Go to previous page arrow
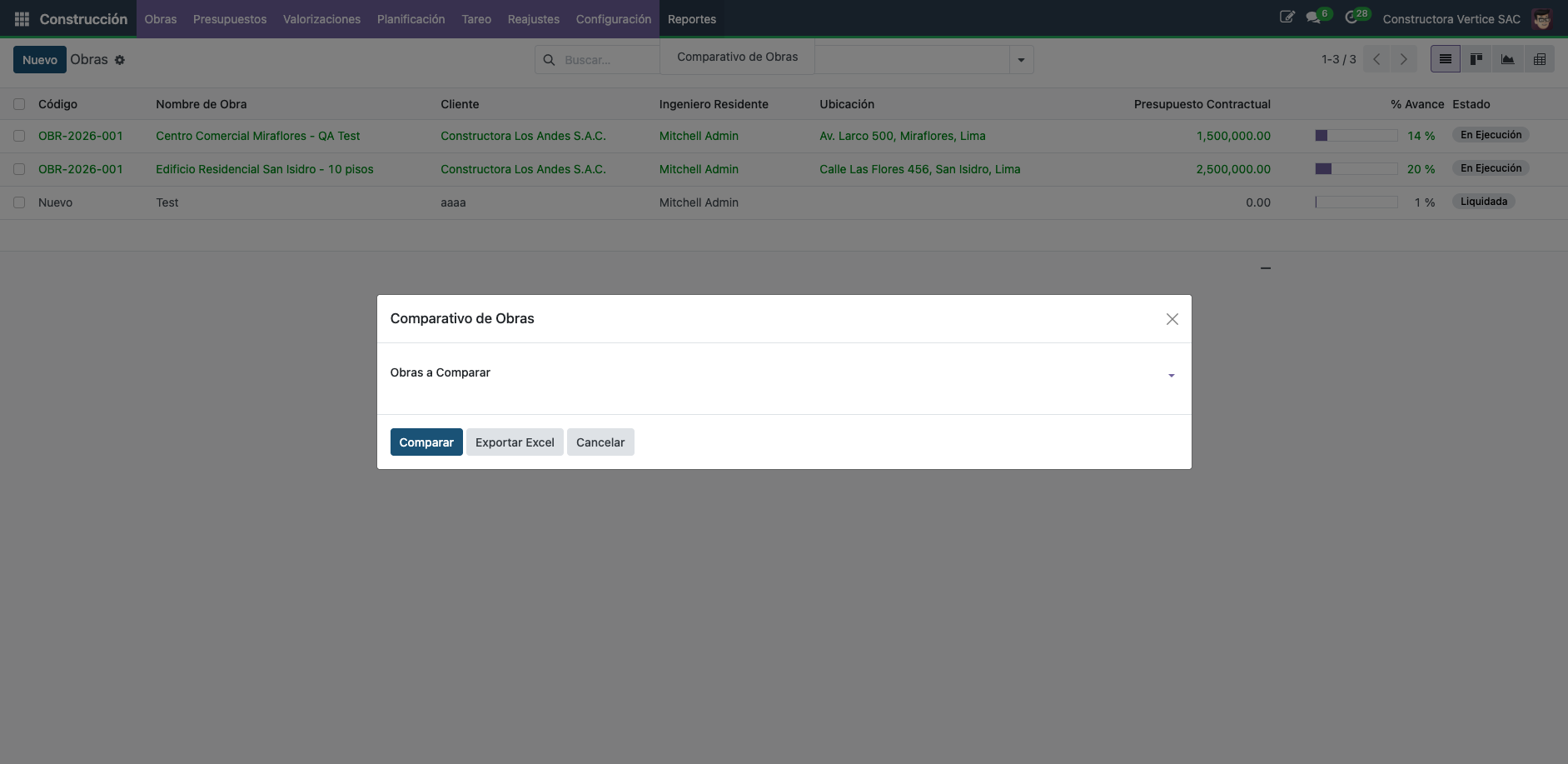 pos(1376,59)
